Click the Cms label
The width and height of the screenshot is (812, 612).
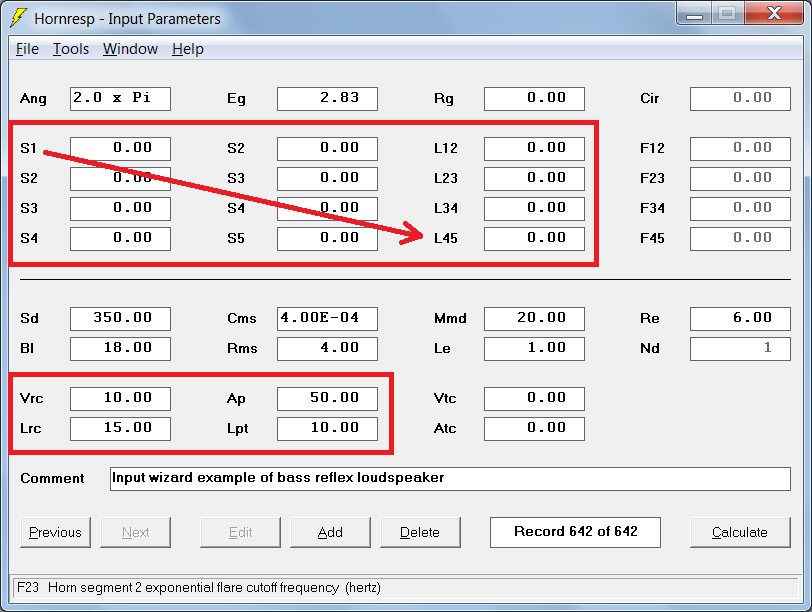coord(242,319)
